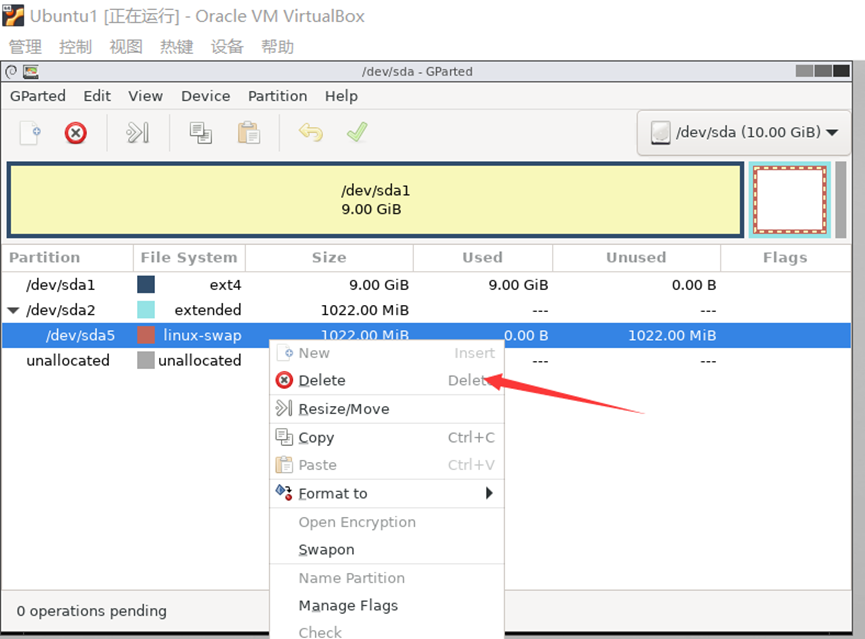Click the Format to icon in context menu
Viewport: 865px width, 639px height.
point(284,492)
